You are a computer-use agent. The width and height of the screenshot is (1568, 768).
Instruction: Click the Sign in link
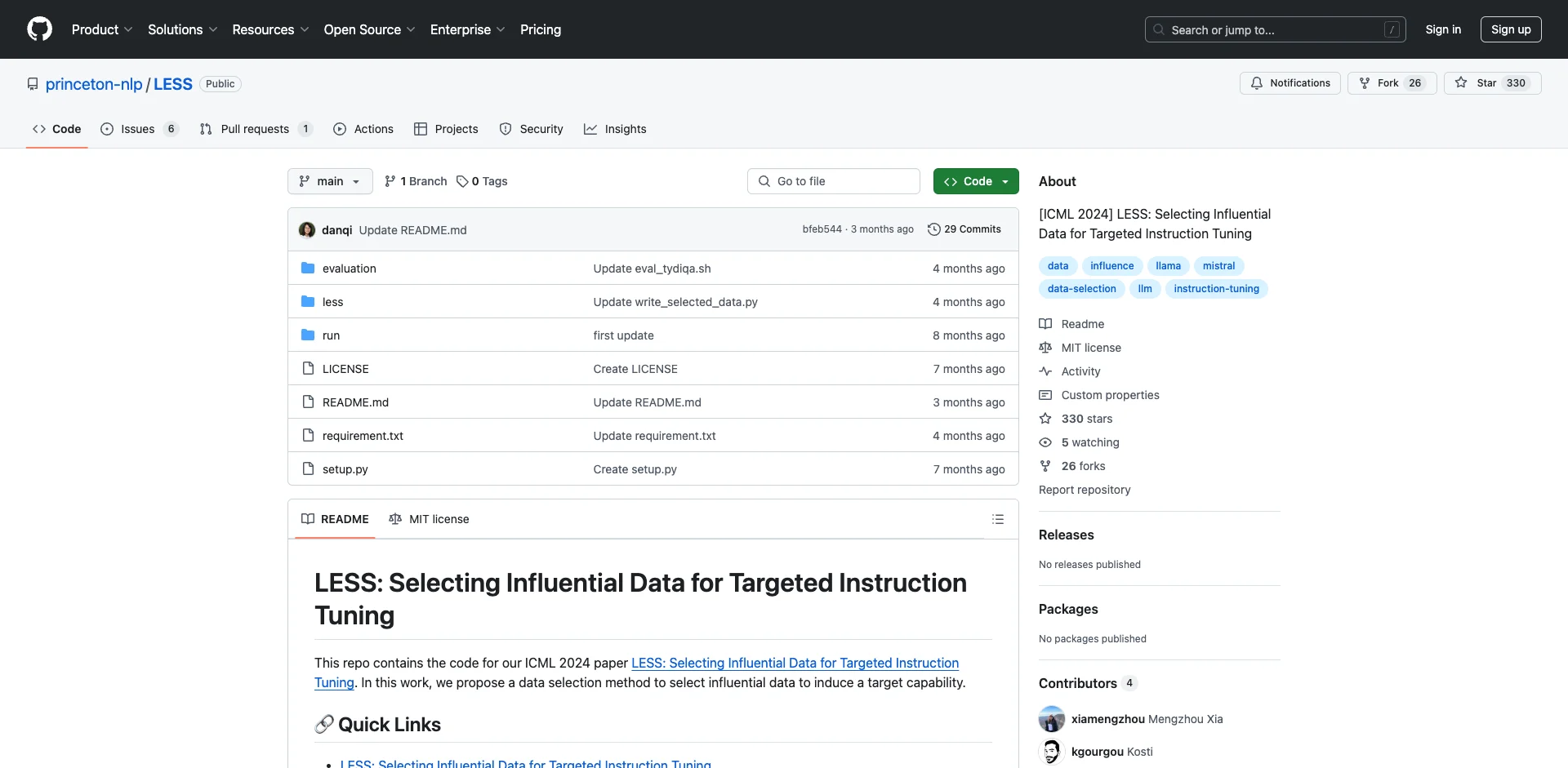1443,29
